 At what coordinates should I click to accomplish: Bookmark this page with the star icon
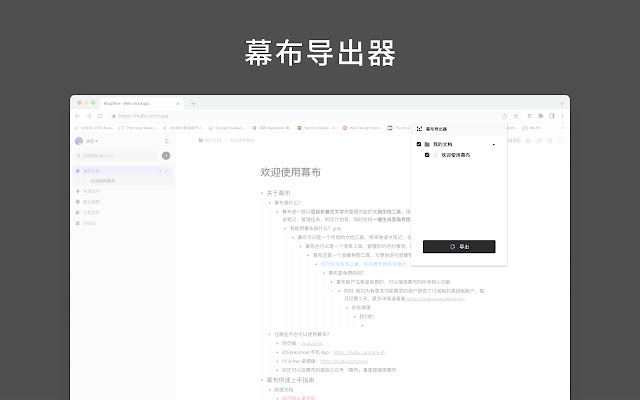coord(516,116)
